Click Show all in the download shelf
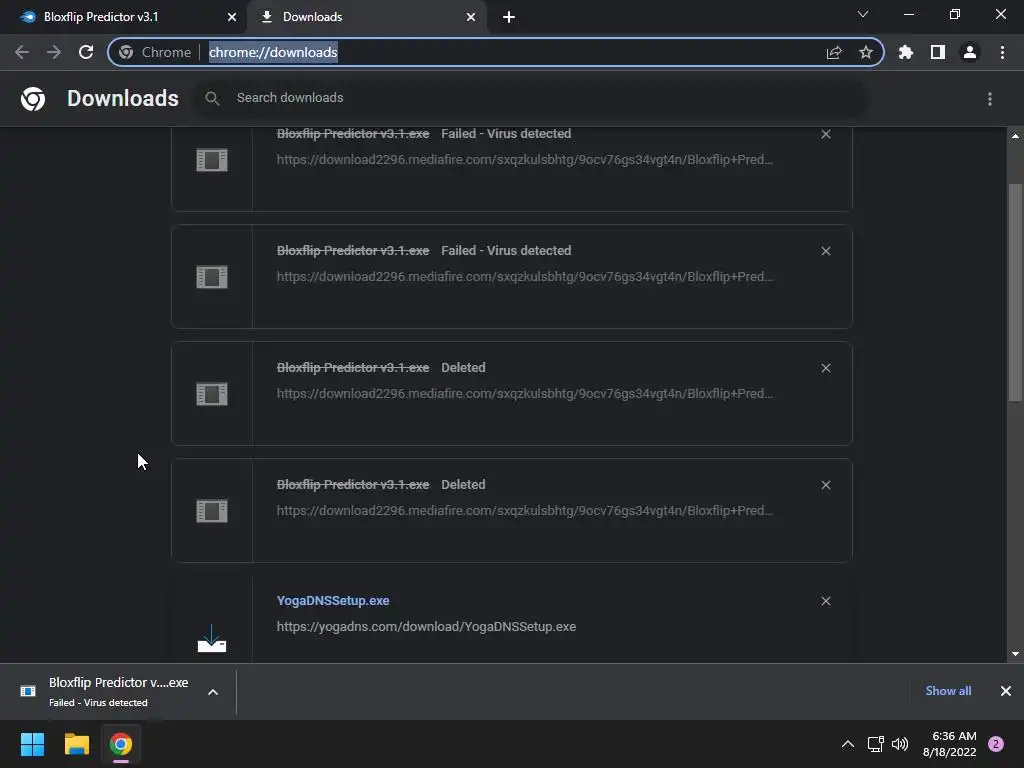 click(x=948, y=690)
